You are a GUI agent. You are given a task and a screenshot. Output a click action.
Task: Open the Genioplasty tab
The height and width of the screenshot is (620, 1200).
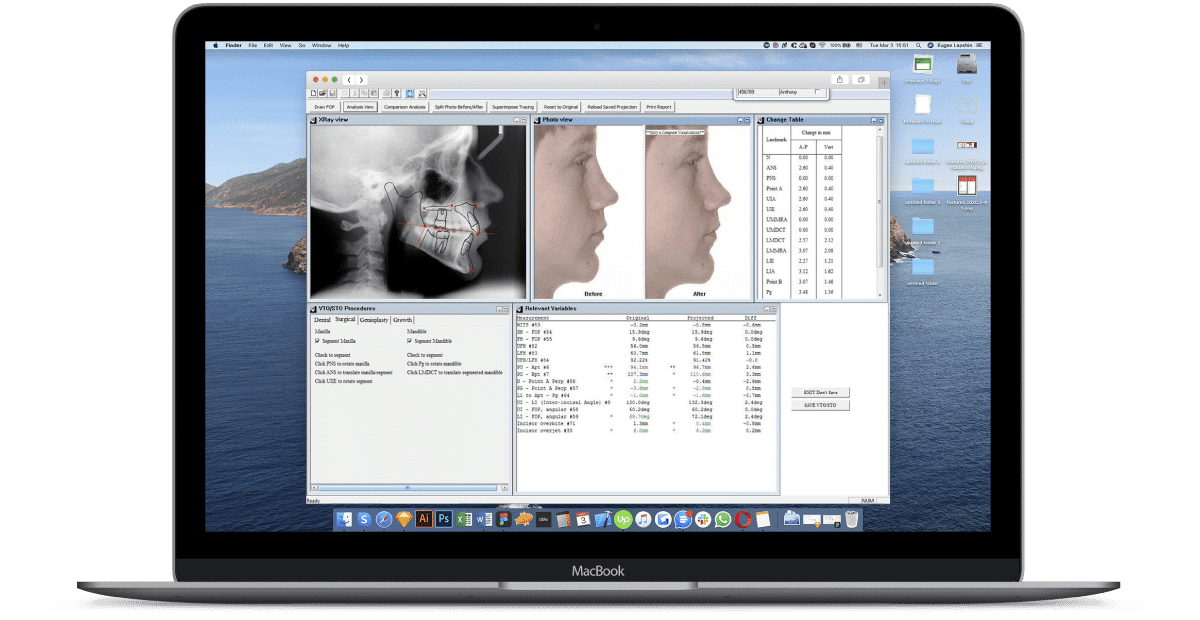tap(374, 320)
